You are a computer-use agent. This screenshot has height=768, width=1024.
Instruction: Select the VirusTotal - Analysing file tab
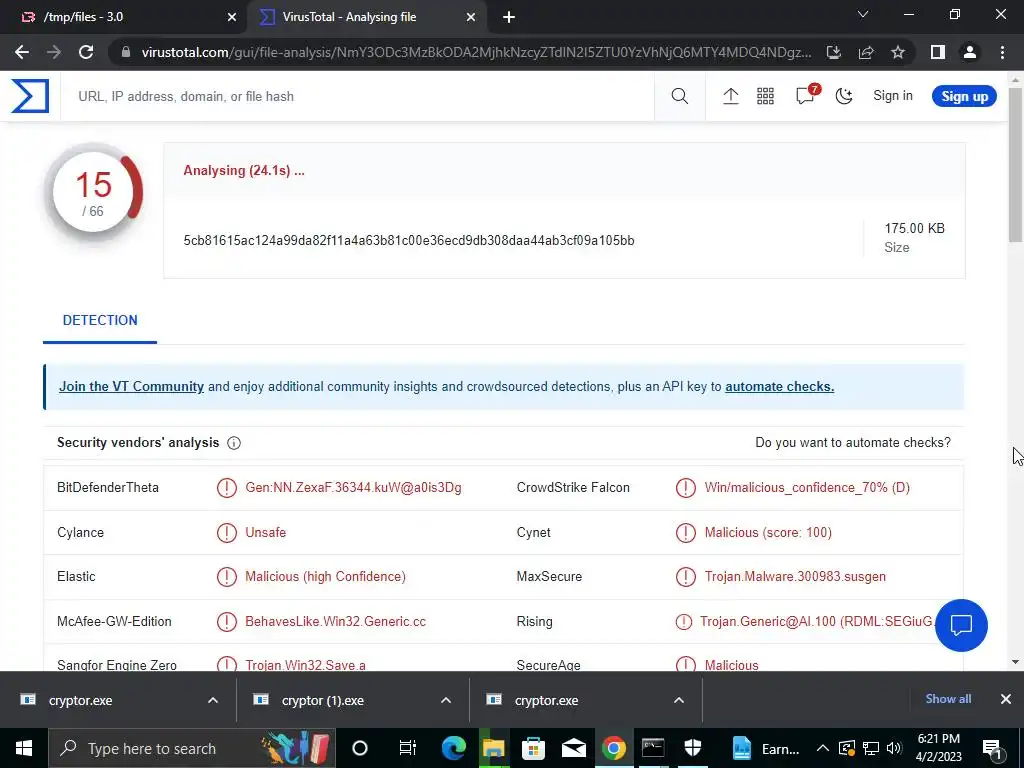(x=366, y=17)
